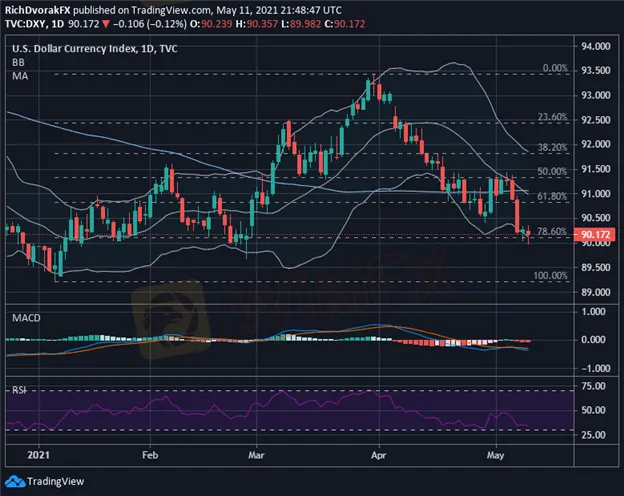Click the 100.00% Fibonacci level label
This screenshot has width=624, height=496.
[x=551, y=275]
